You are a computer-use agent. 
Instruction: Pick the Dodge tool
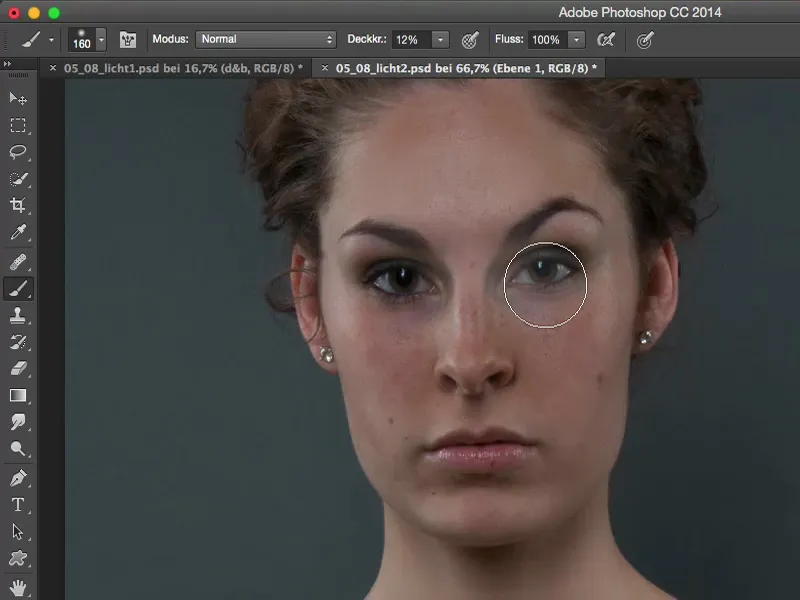pyautogui.click(x=18, y=448)
